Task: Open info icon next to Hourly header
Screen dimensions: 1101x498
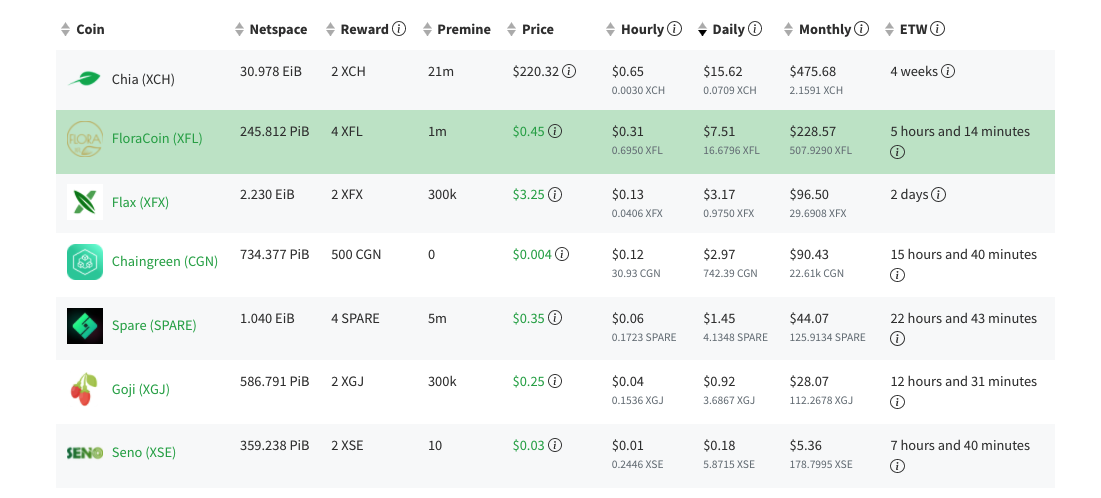Action: point(674,29)
